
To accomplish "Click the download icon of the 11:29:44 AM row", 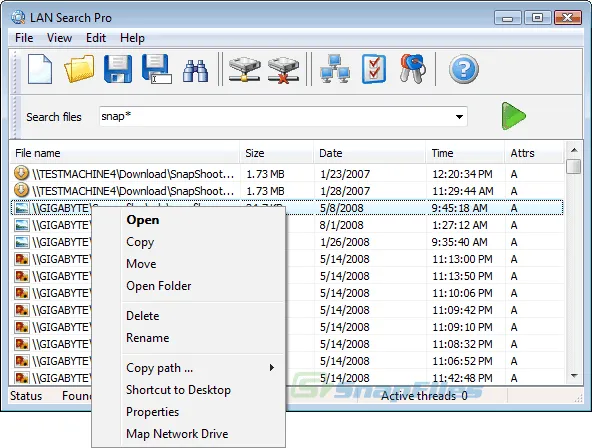I will (x=21, y=190).
